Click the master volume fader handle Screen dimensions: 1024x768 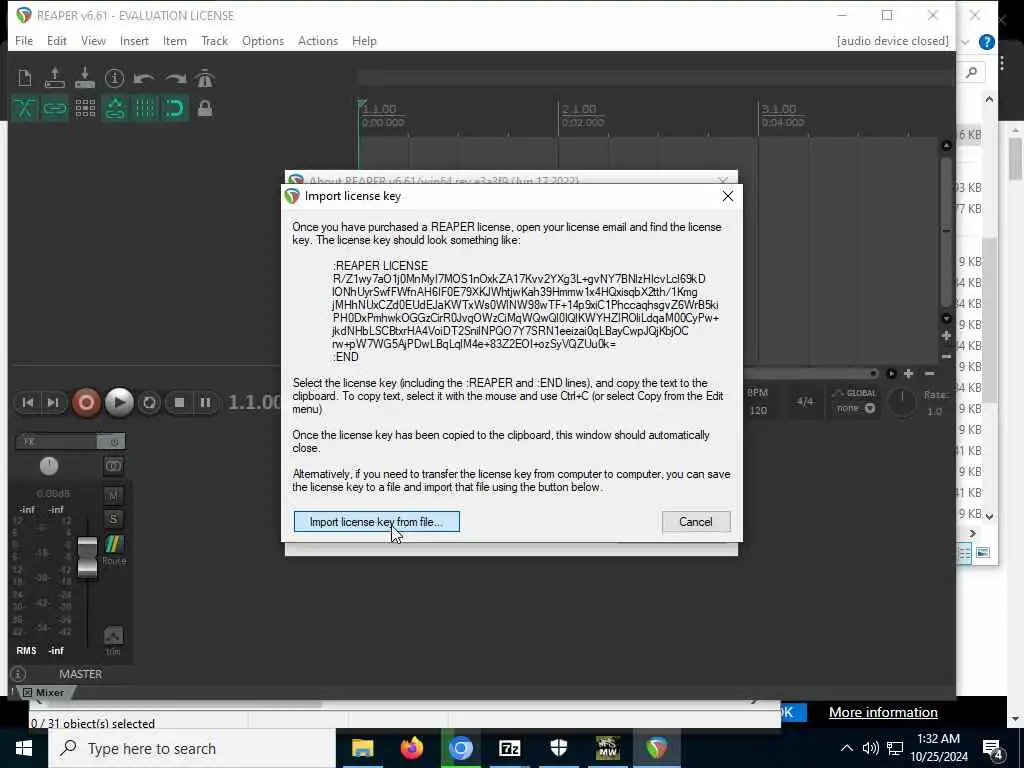click(88, 557)
